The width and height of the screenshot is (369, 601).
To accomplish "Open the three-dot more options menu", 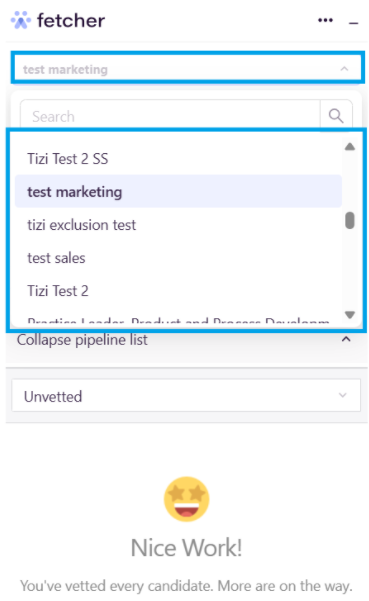I will point(325,20).
